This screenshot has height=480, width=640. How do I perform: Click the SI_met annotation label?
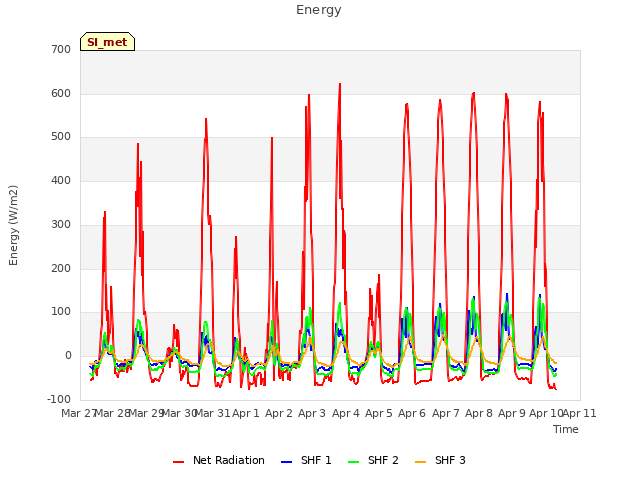[107, 42]
